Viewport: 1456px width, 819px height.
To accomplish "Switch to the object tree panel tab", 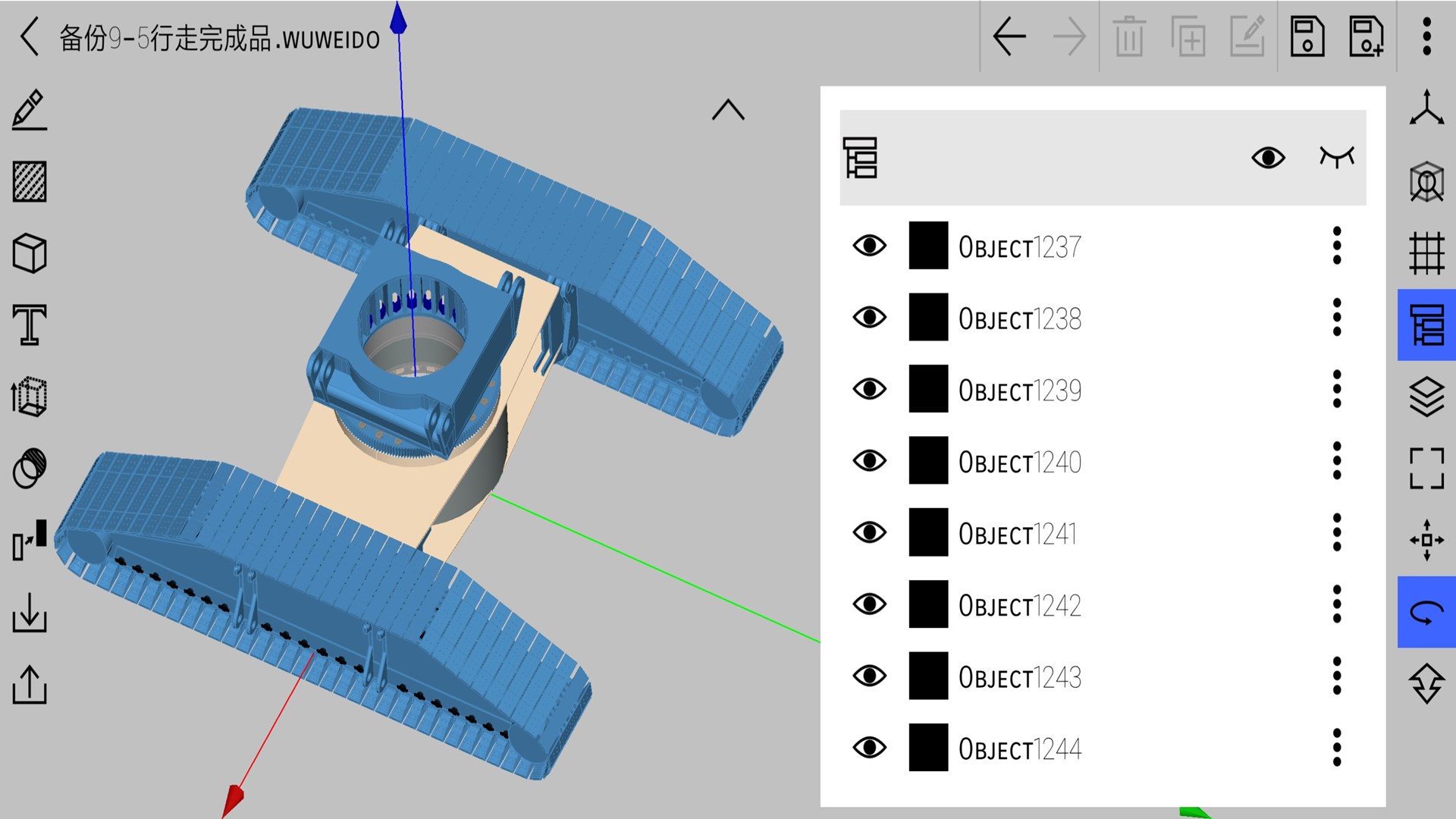I will point(1426,325).
